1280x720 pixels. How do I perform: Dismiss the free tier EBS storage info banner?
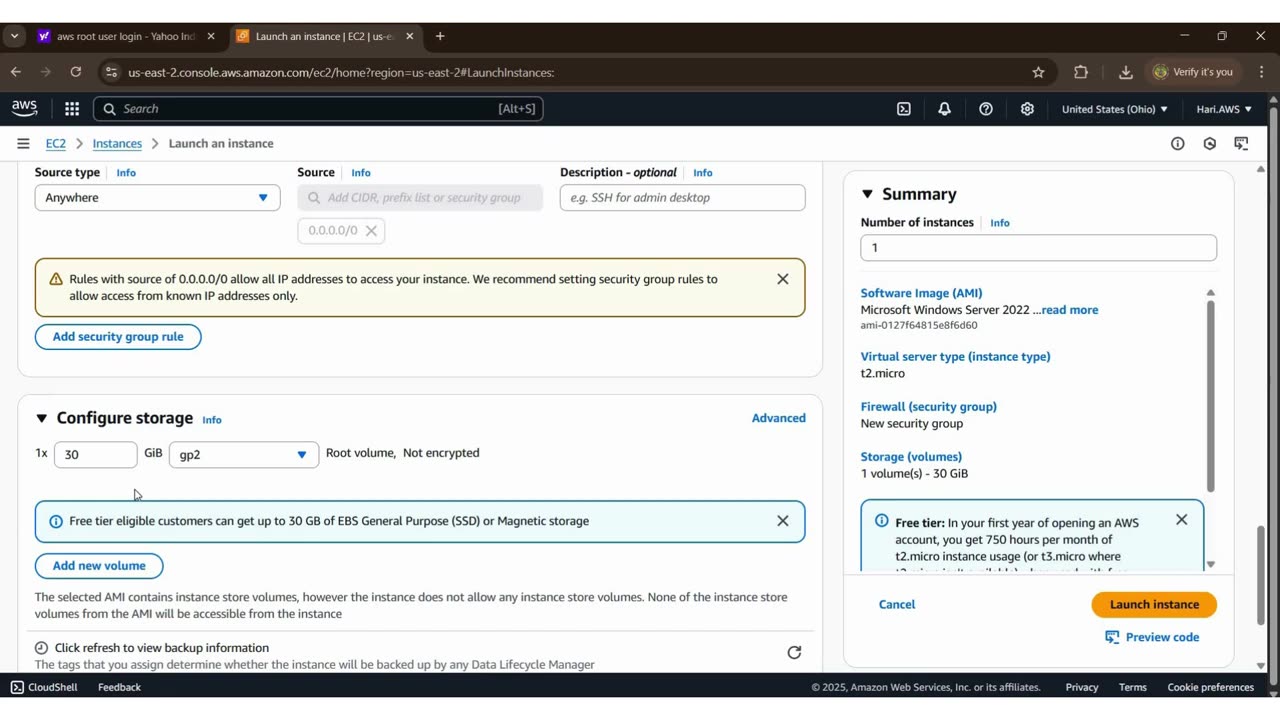coord(783,521)
